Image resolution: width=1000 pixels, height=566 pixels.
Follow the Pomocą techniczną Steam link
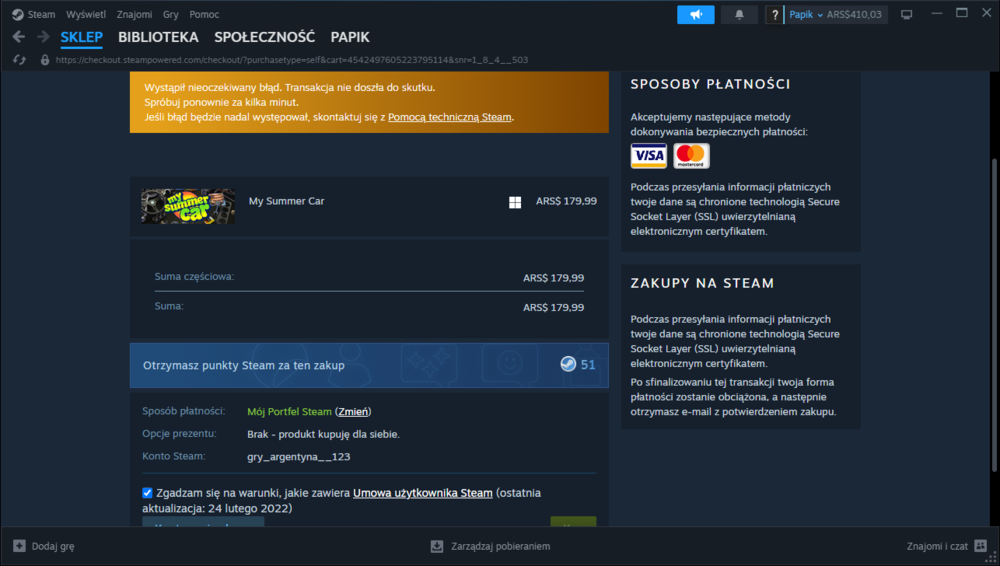coord(450,117)
